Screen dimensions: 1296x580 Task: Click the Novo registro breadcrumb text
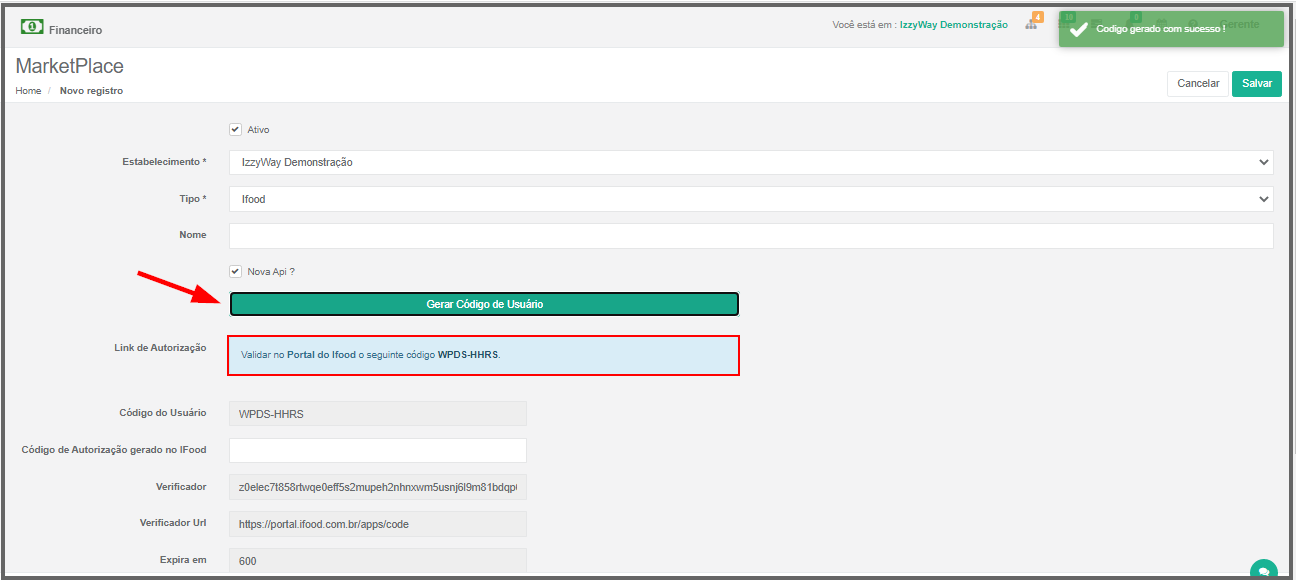91,91
